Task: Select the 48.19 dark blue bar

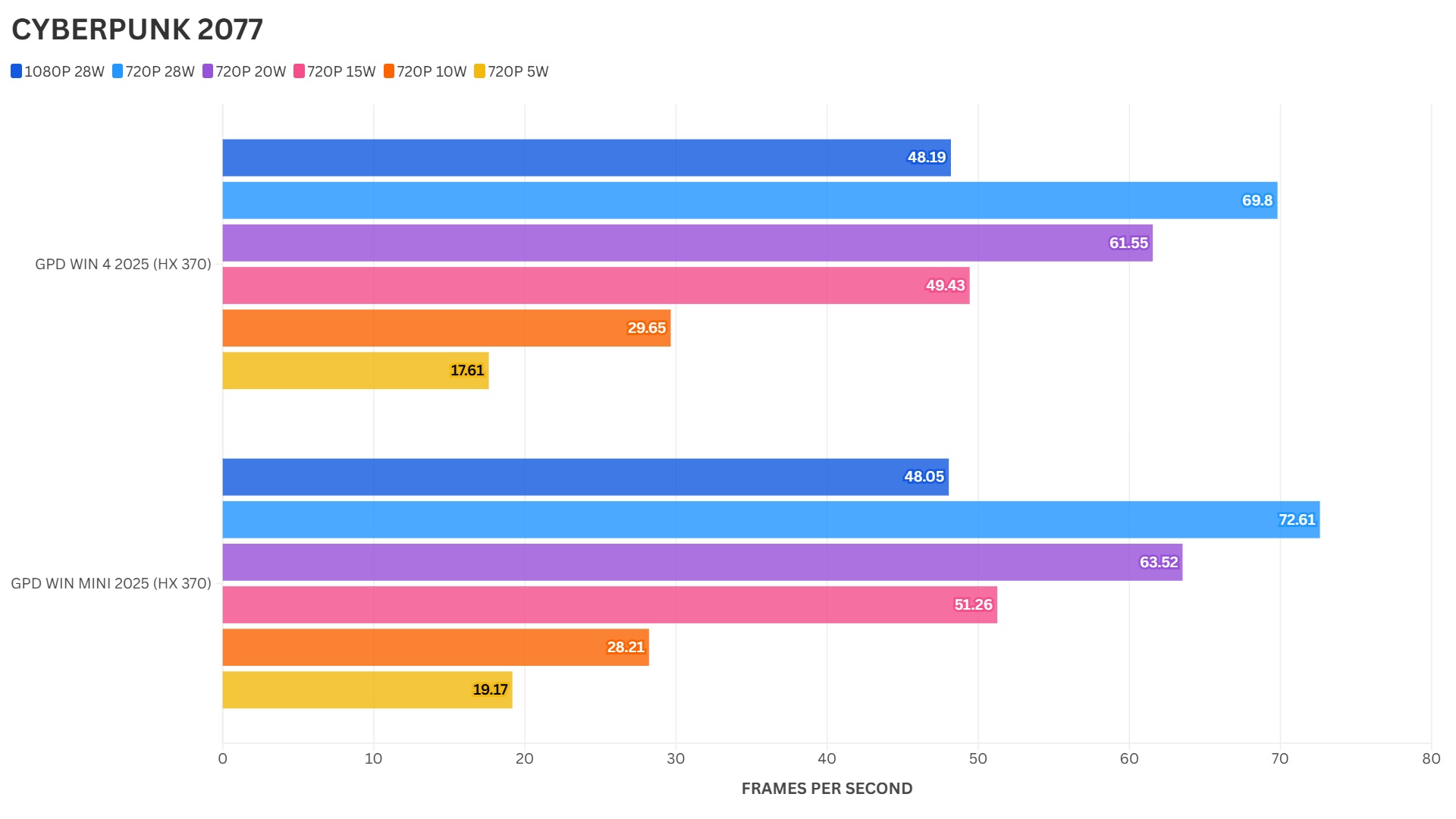Action: pyautogui.click(x=585, y=158)
